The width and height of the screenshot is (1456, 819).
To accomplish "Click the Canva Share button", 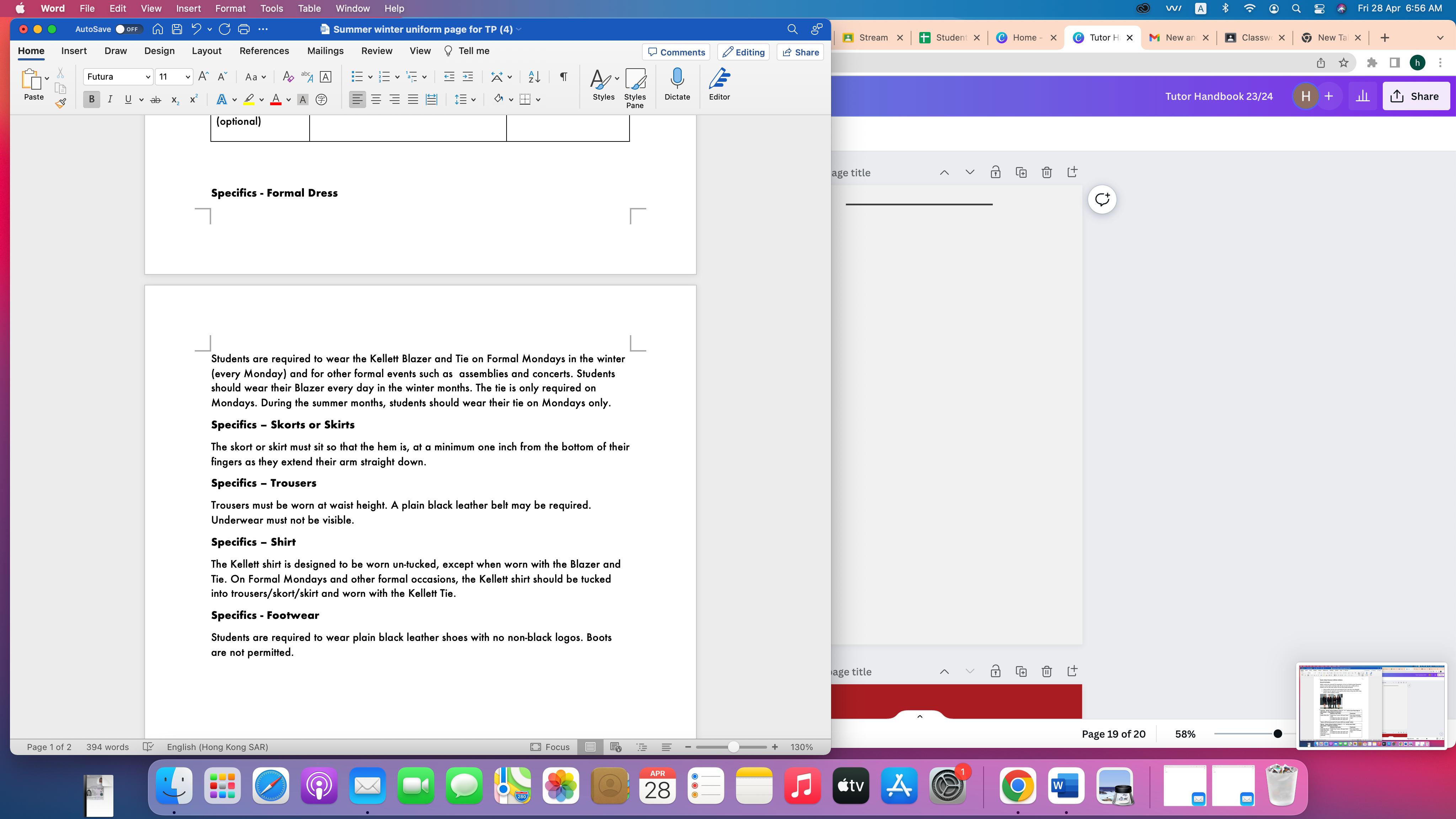I will (1416, 96).
